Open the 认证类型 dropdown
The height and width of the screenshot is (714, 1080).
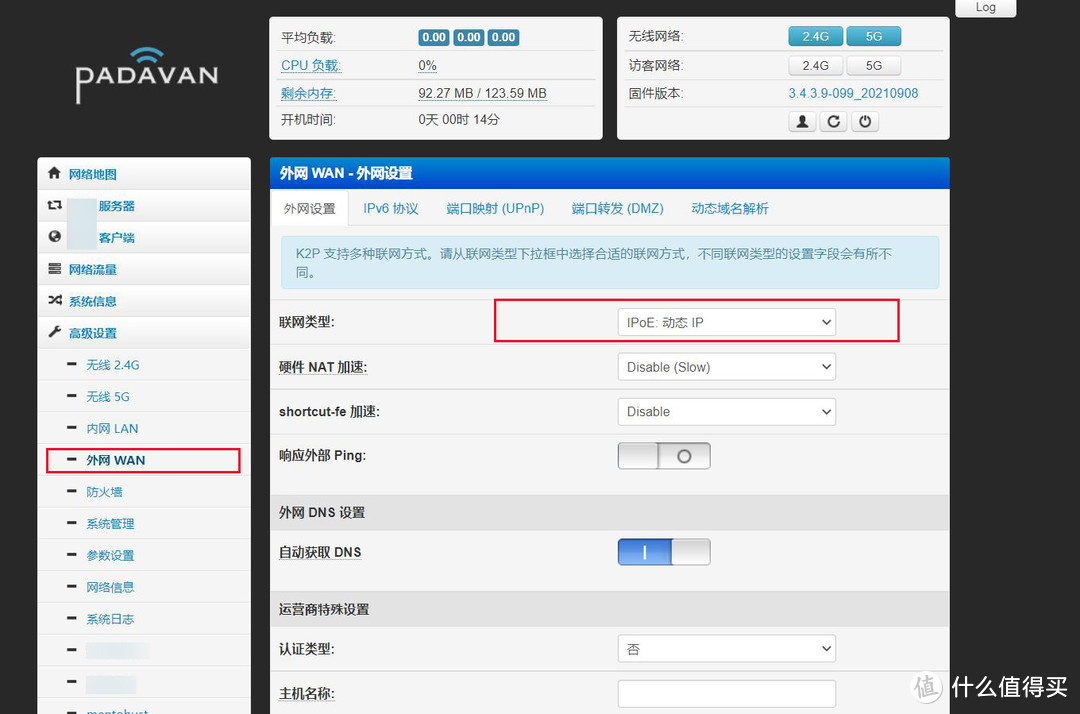(x=727, y=649)
